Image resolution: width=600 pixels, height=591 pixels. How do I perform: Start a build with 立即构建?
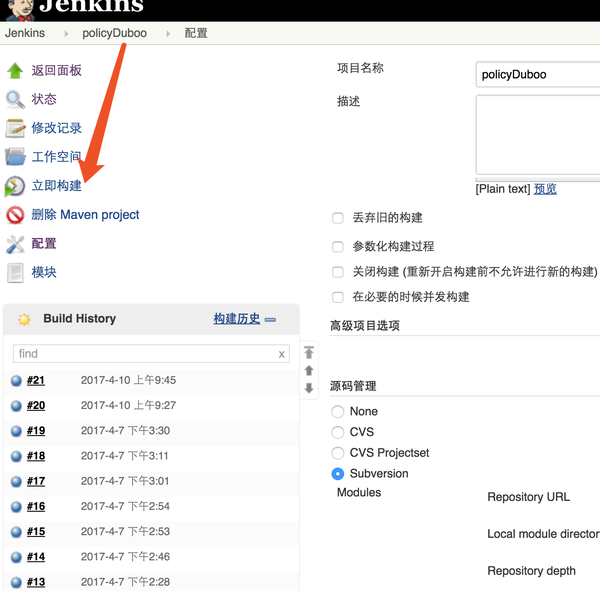pos(56,186)
